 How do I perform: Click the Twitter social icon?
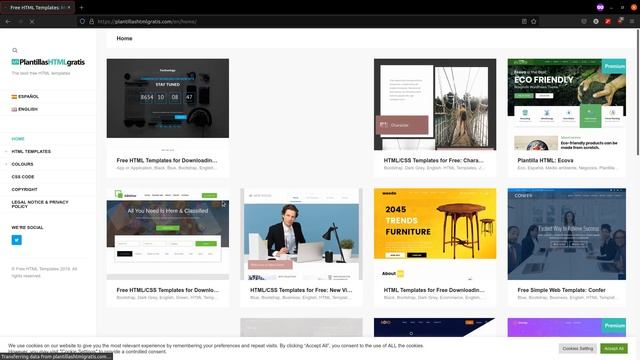(17, 240)
